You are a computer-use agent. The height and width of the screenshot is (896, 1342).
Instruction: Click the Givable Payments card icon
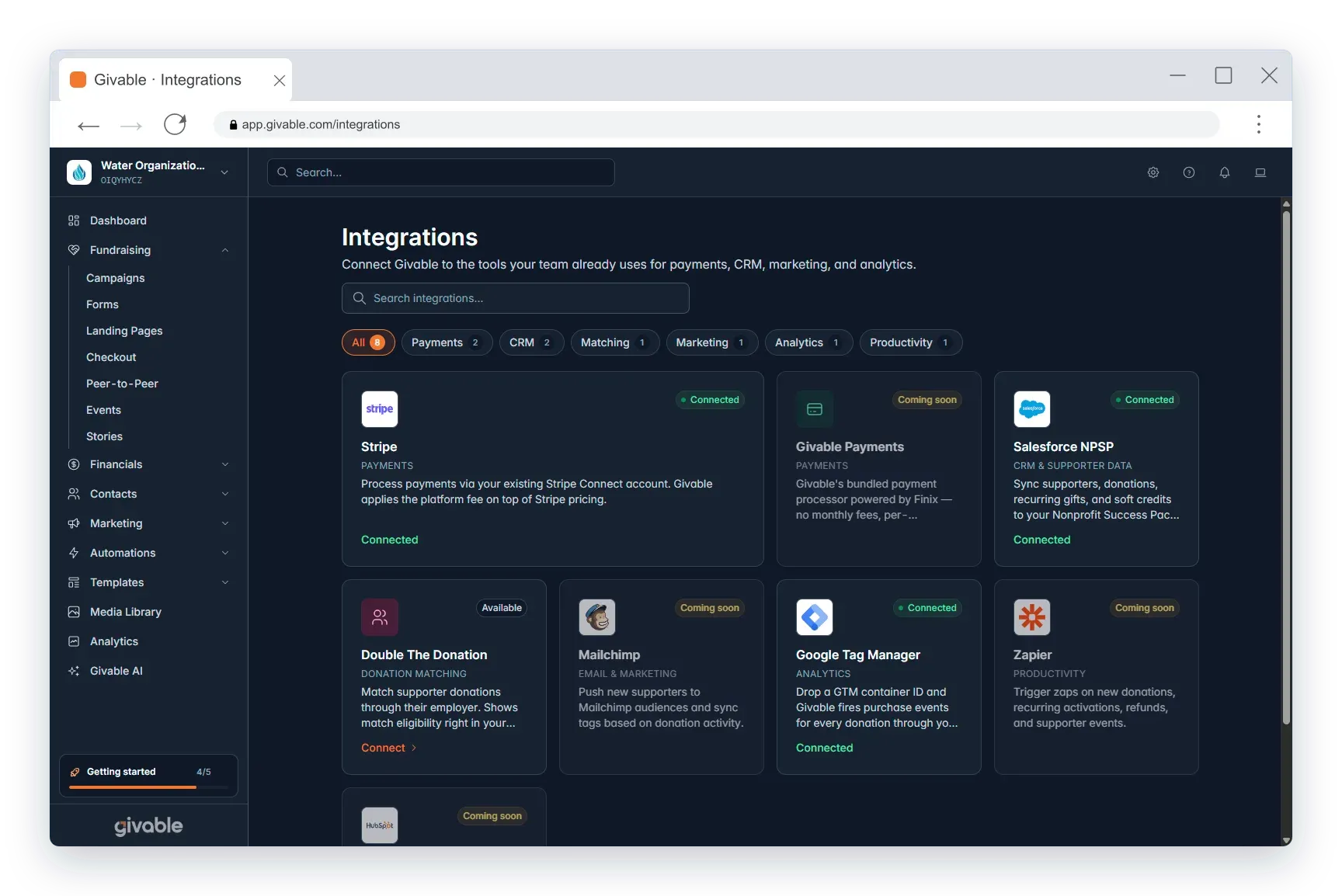[x=815, y=409]
